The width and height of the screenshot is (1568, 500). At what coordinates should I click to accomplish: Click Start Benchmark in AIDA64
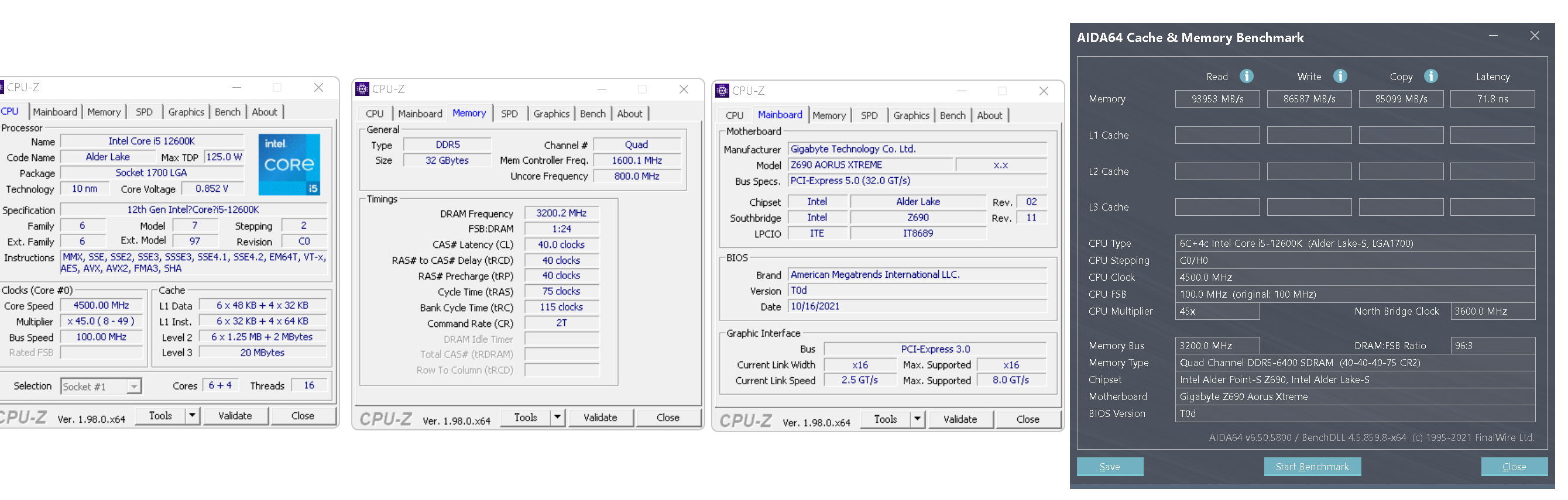tap(1312, 467)
